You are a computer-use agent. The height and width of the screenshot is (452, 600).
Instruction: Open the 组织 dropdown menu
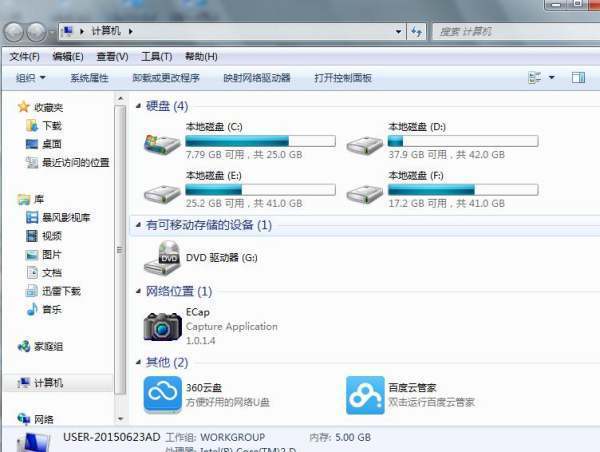tap(29, 78)
